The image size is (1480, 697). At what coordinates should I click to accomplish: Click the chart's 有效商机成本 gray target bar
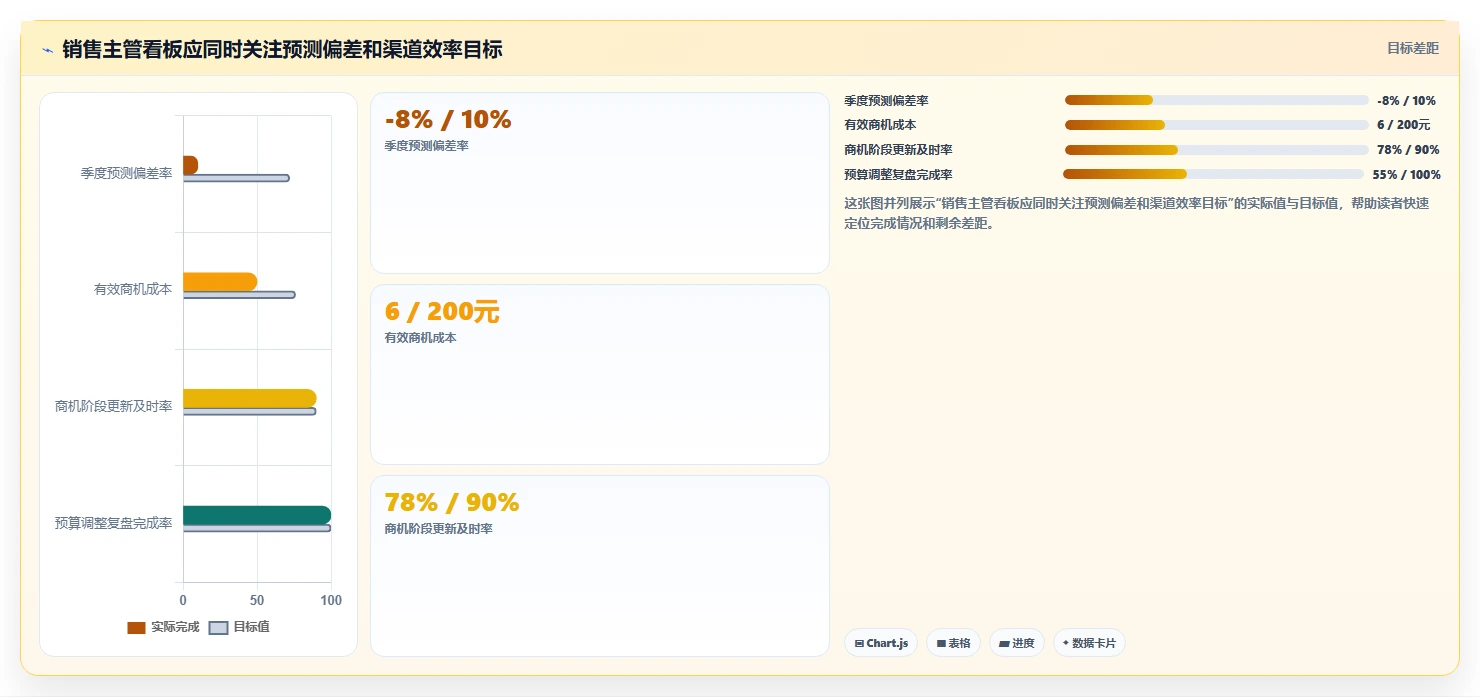pos(239,295)
